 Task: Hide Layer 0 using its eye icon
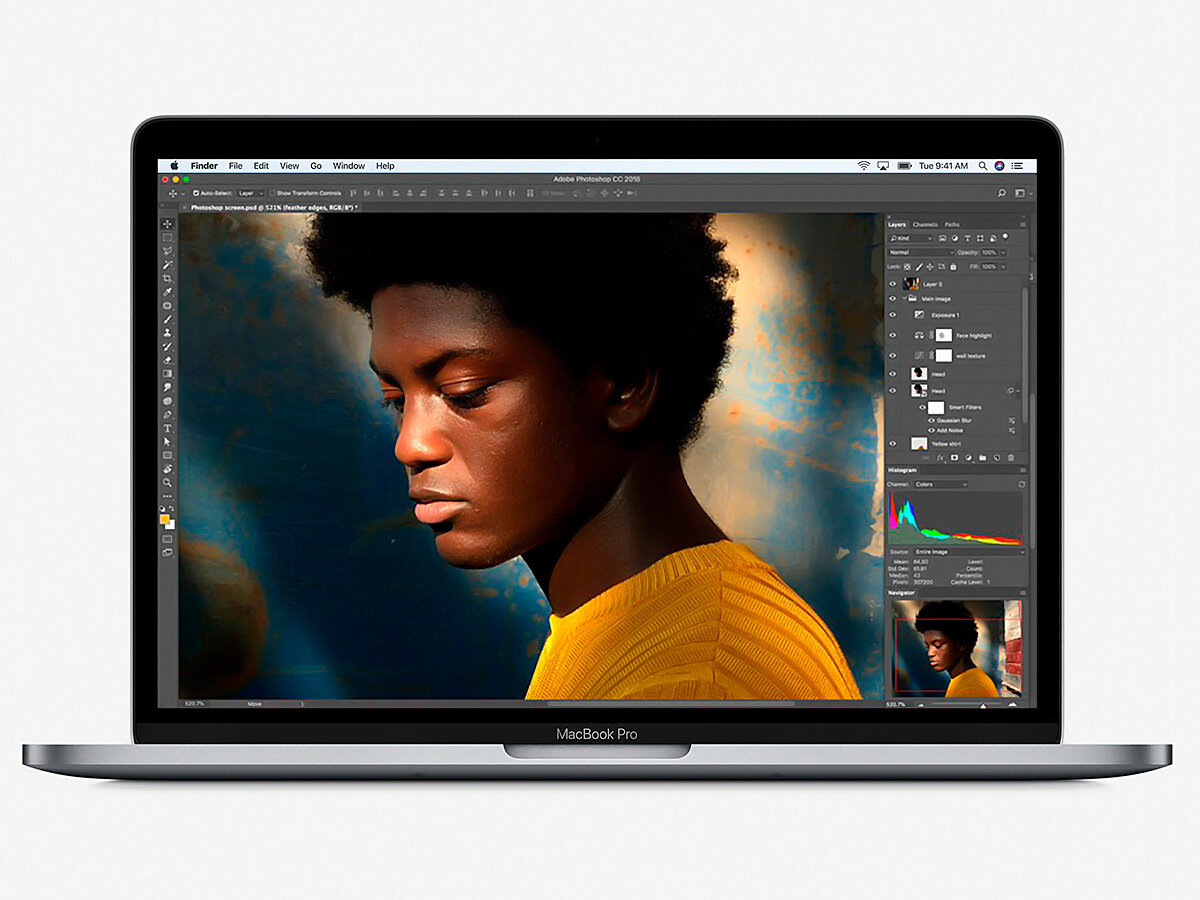[892, 284]
